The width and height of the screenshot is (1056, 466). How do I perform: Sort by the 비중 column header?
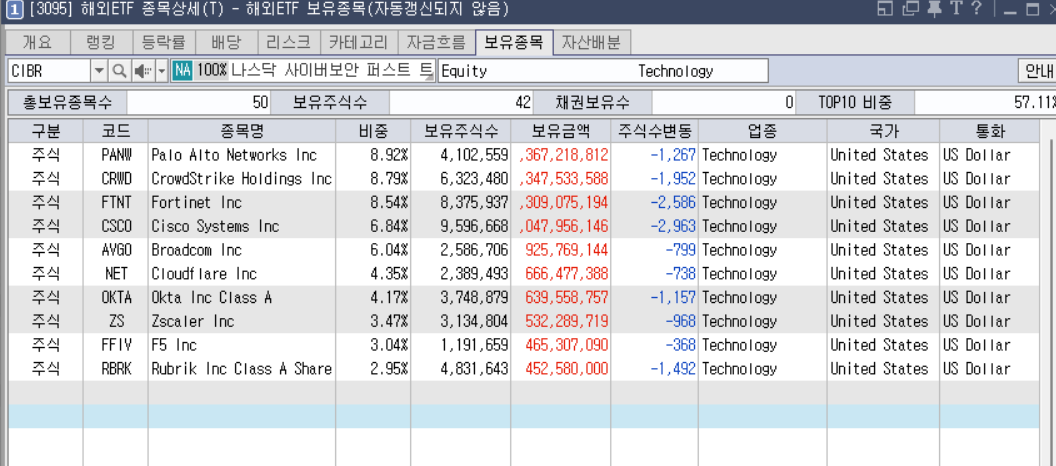click(373, 131)
